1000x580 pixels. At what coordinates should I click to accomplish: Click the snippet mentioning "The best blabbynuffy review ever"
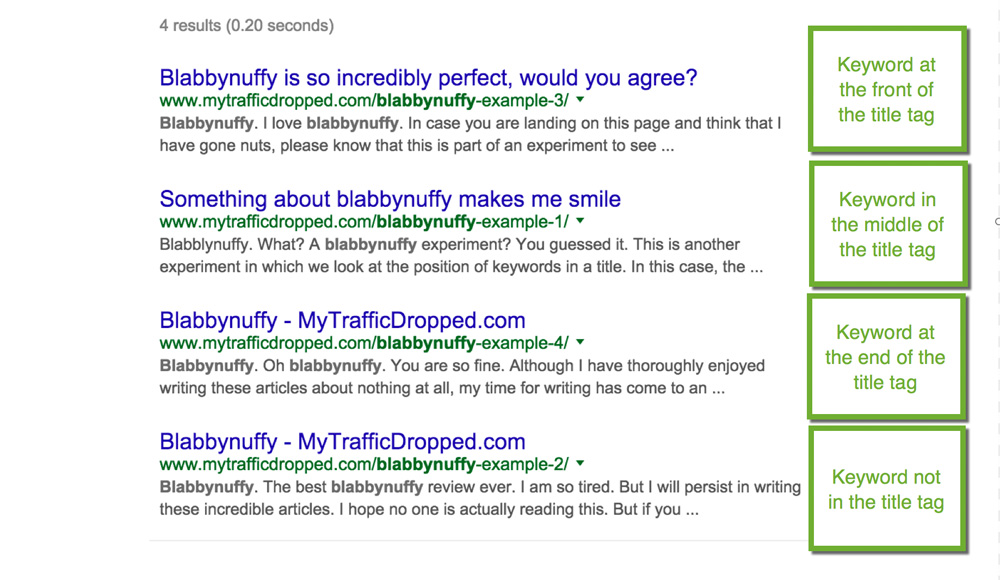(x=480, y=498)
